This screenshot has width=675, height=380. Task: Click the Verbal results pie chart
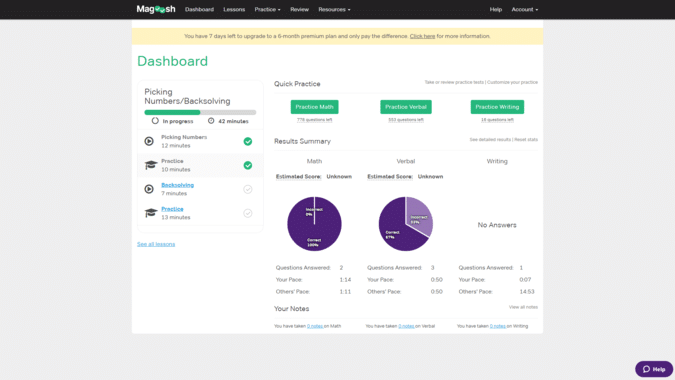(406, 224)
